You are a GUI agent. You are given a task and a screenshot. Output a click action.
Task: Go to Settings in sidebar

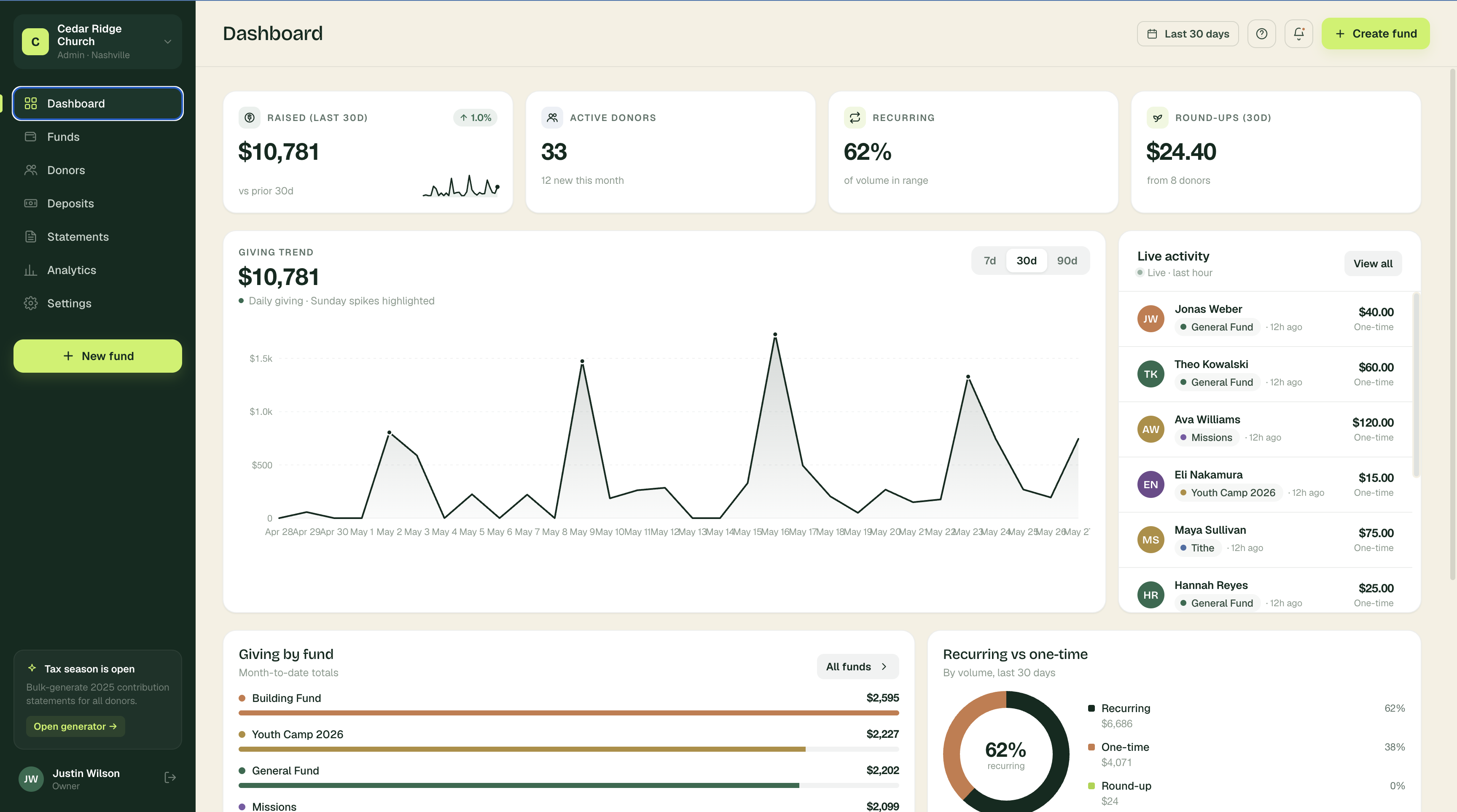click(97, 304)
